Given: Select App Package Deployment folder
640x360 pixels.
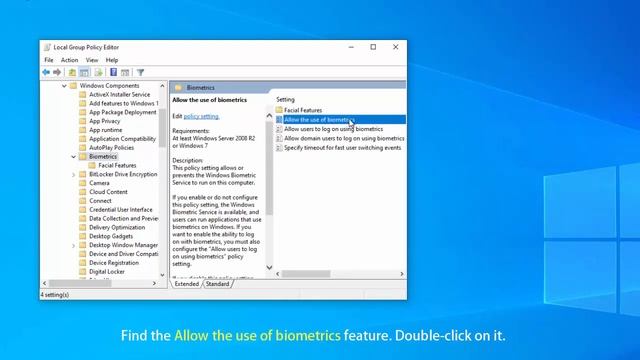Looking at the screenshot, I should [122, 112].
